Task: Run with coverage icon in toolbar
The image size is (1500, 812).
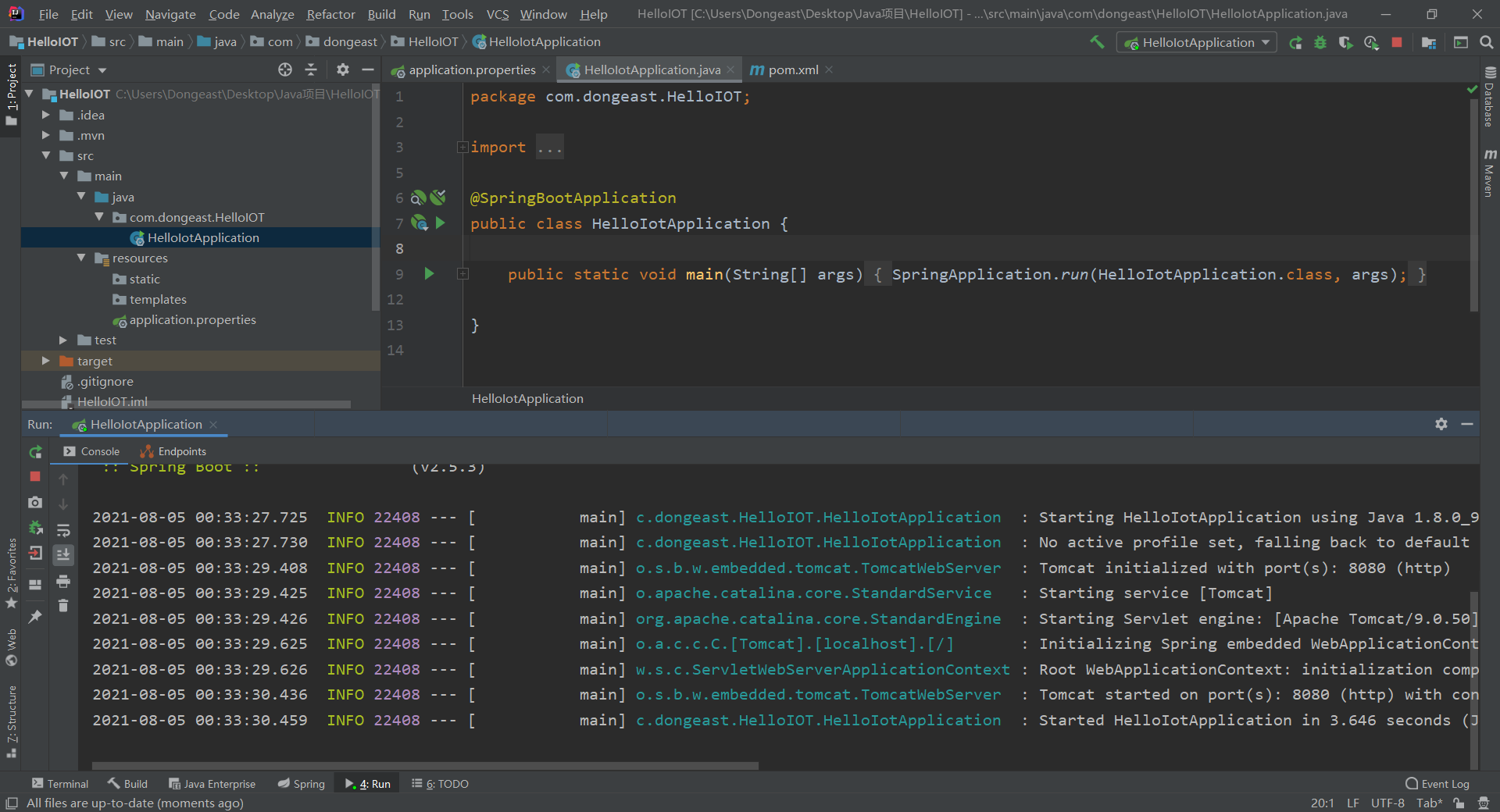Action: 1345,43
